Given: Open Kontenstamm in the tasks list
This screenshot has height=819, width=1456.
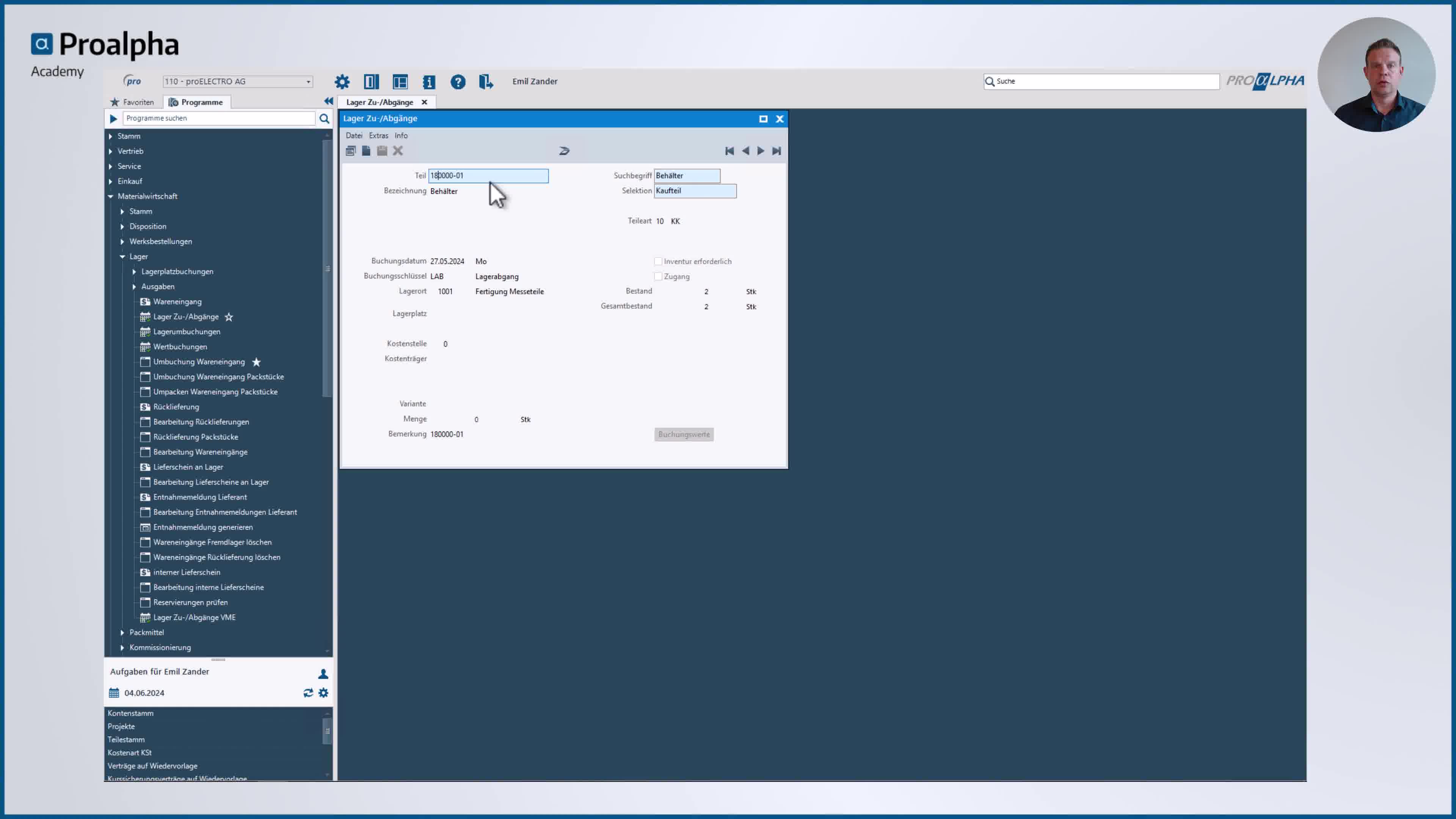Looking at the screenshot, I should 130,713.
